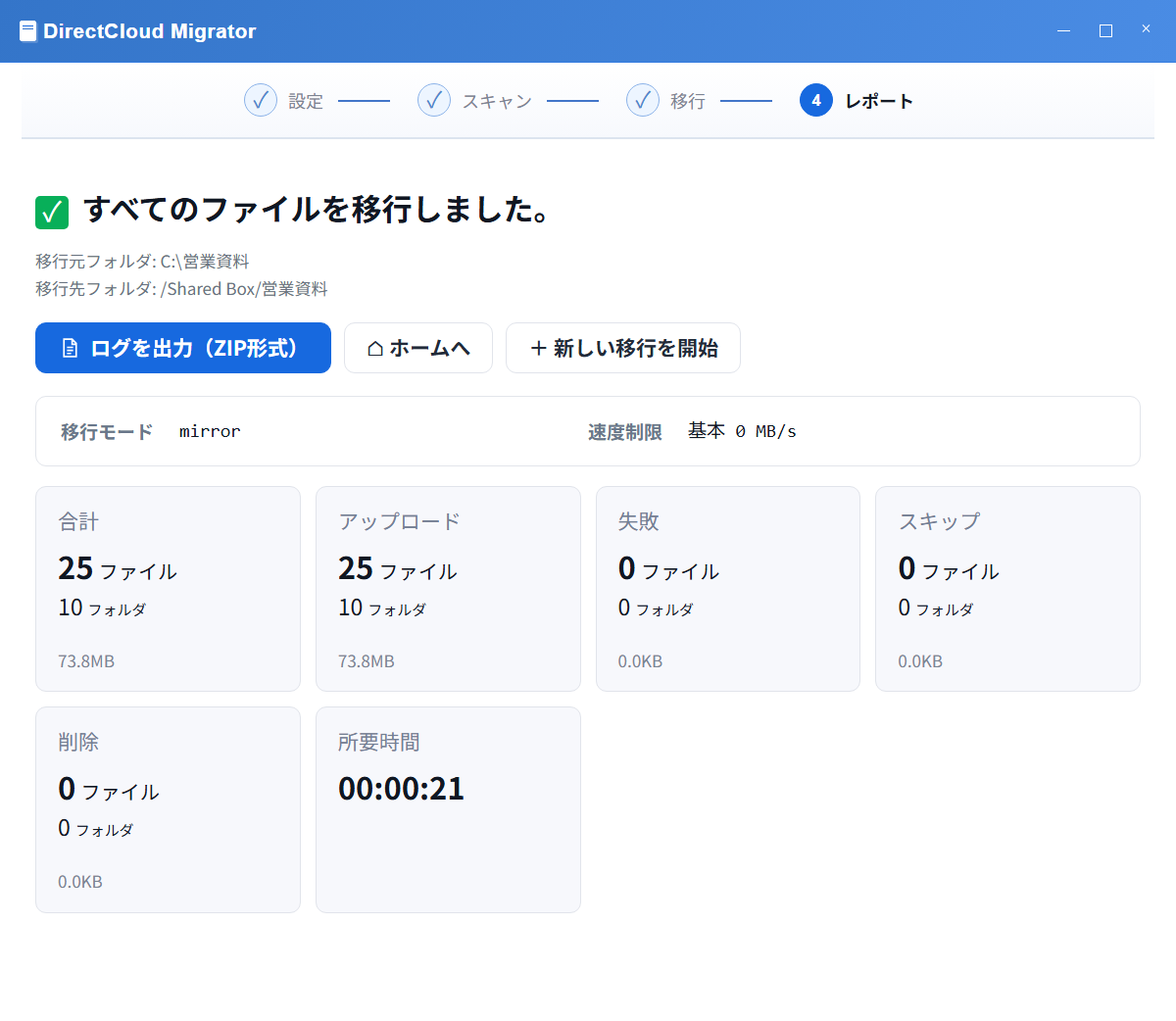Click 0.0KB in the 削除 card
This screenshot has width=1176, height=1021.
point(80,882)
